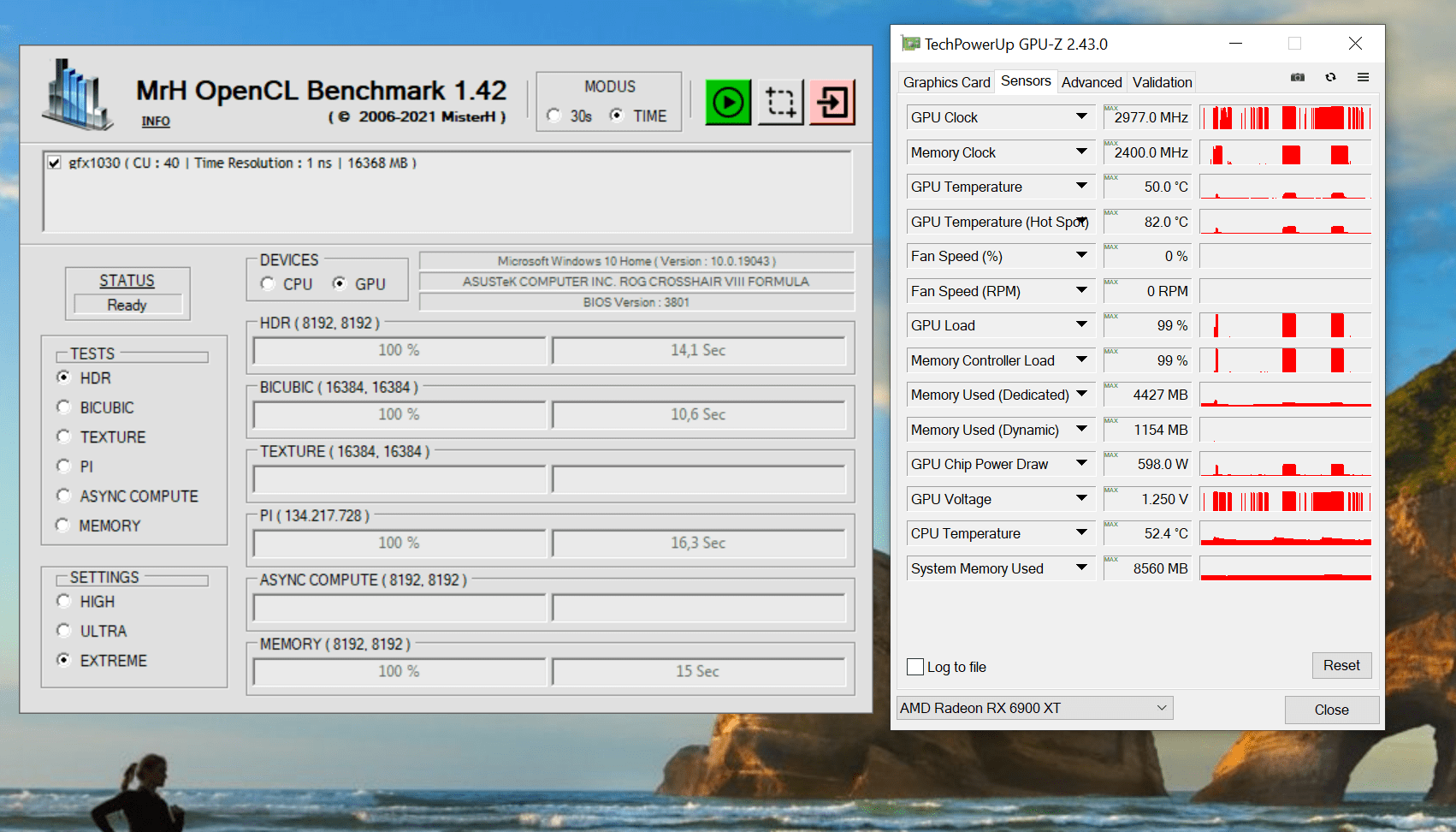Screen dimensions: 1456x832
Task: Open the AMD Radeon RX 6900 XT selector
Action: 1034,708
